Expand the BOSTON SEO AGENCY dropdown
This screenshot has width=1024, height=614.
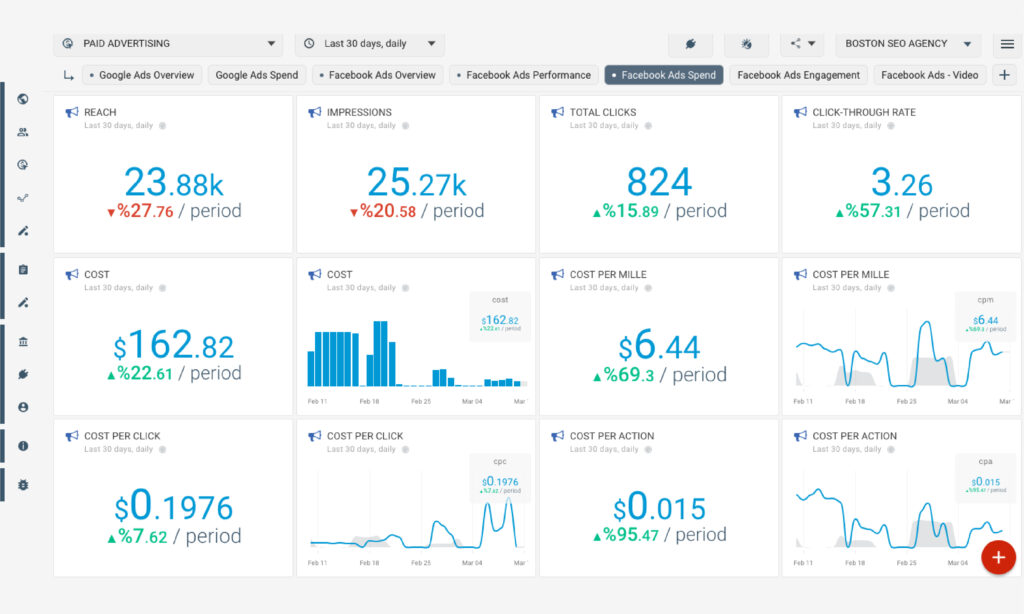pos(908,44)
